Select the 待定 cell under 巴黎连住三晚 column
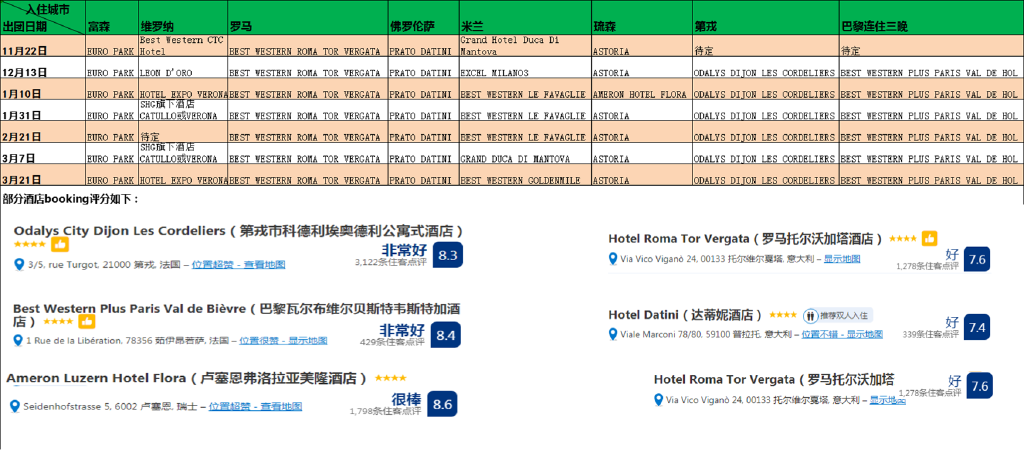Image resolution: width=1024 pixels, height=450 pixels. [931, 46]
